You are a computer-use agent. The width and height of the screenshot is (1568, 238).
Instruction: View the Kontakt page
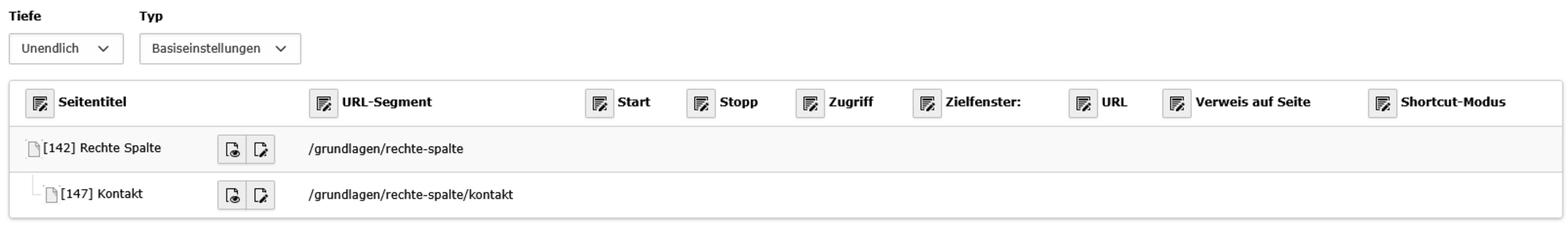(232, 195)
